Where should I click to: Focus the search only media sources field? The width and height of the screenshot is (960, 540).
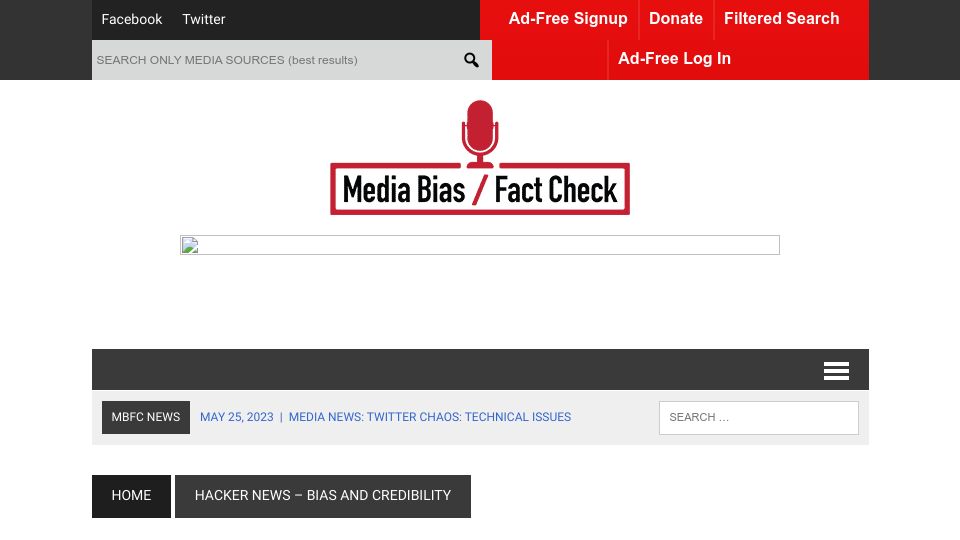(x=272, y=60)
